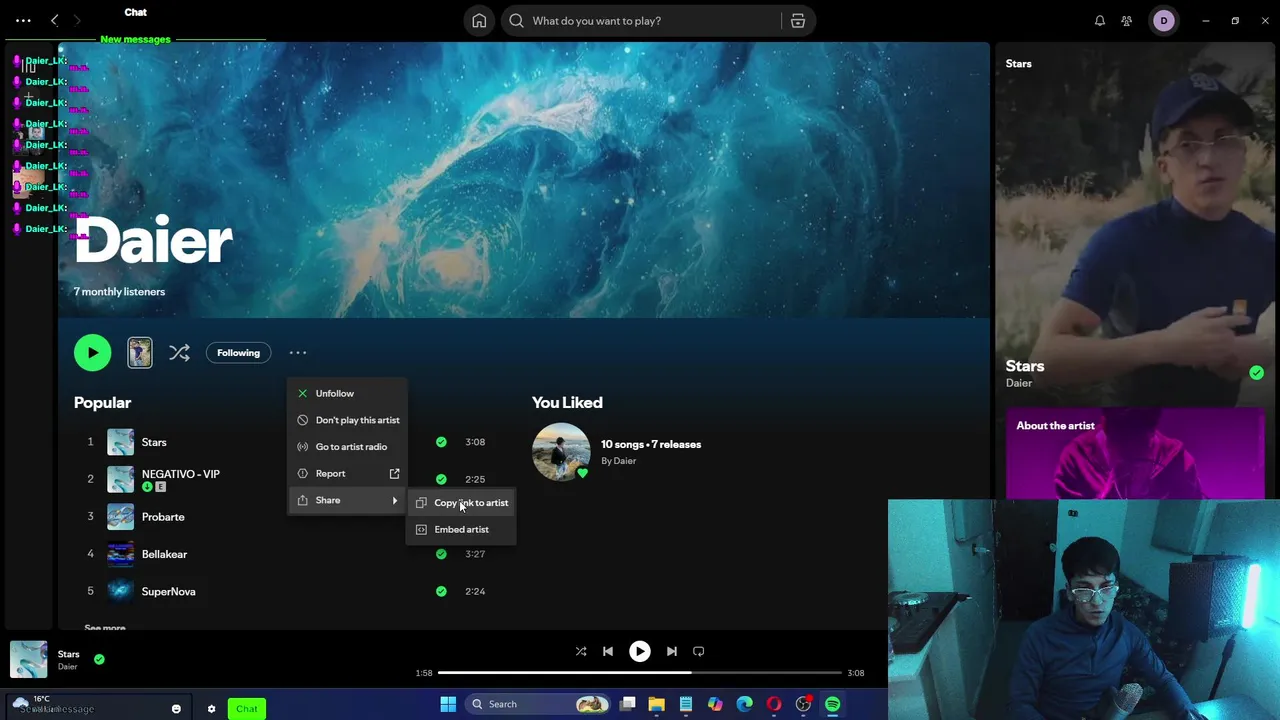Expand the Share submenu
Viewport: 1280px width, 720px height.
(346, 500)
